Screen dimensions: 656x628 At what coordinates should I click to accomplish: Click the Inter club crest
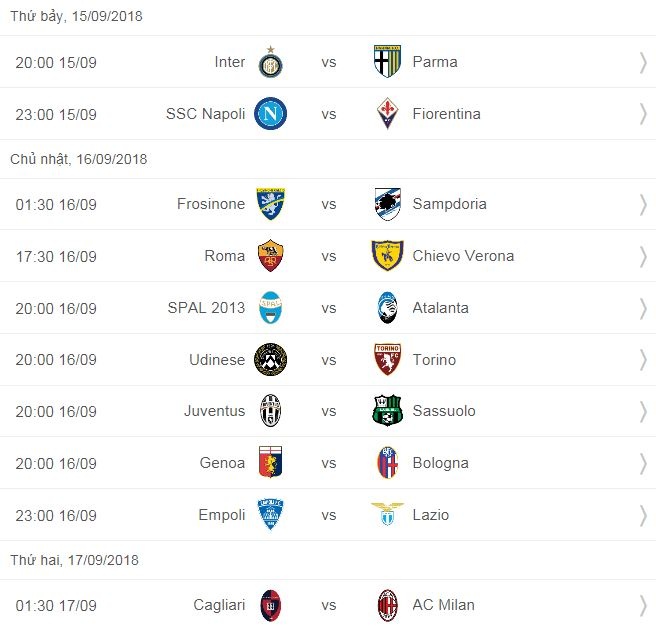point(269,62)
